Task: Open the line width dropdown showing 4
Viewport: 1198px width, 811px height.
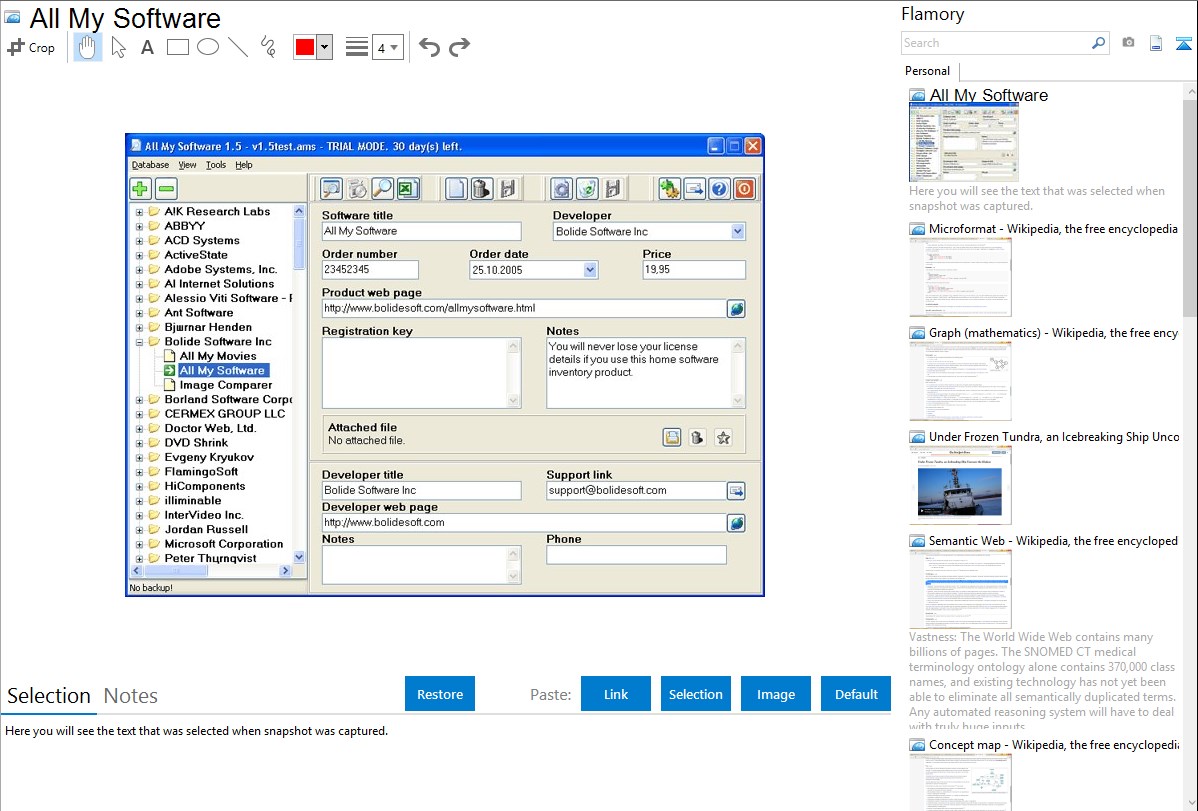Action: pyautogui.click(x=388, y=47)
